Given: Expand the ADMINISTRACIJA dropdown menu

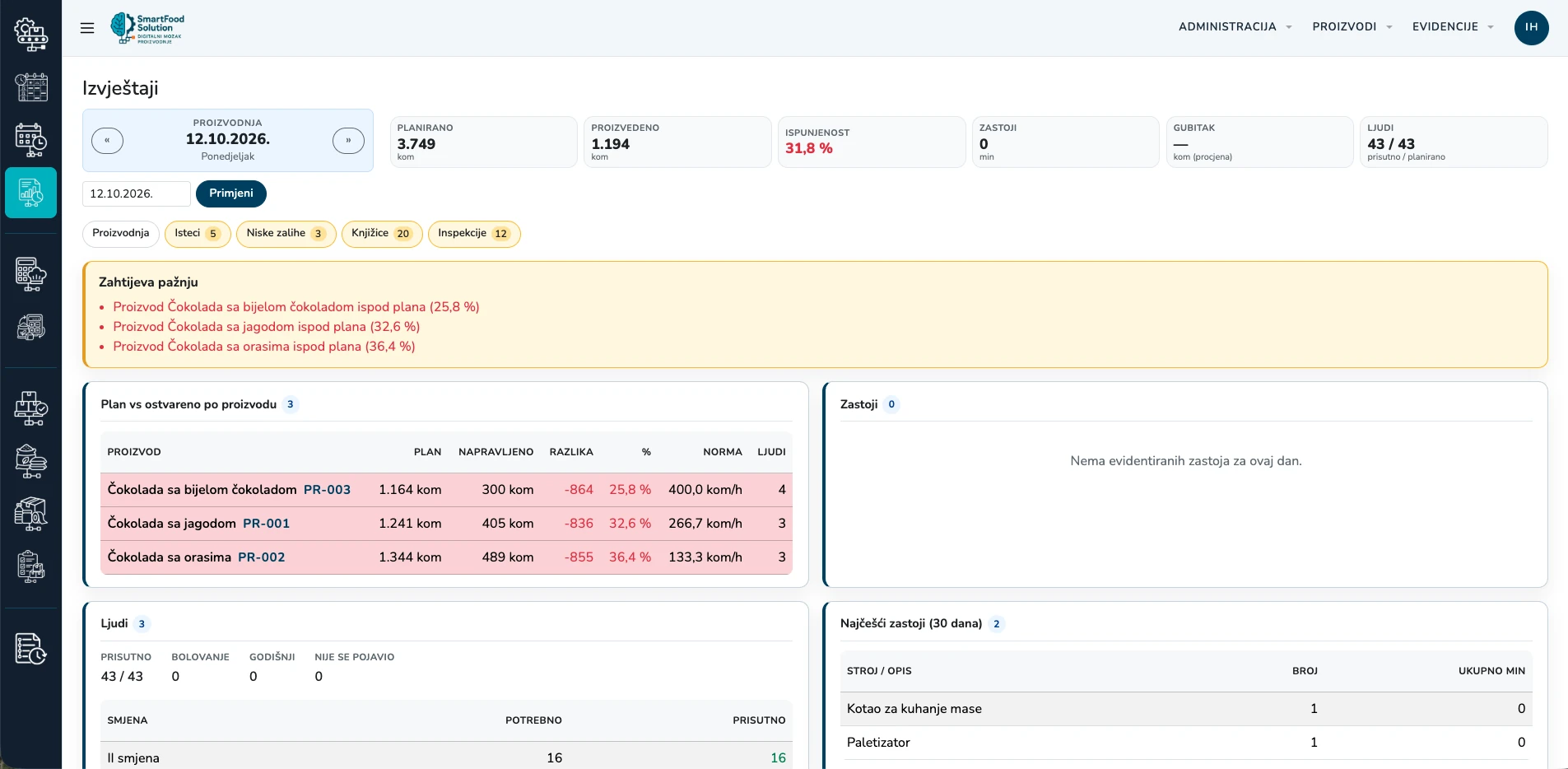Looking at the screenshot, I should (x=1235, y=27).
